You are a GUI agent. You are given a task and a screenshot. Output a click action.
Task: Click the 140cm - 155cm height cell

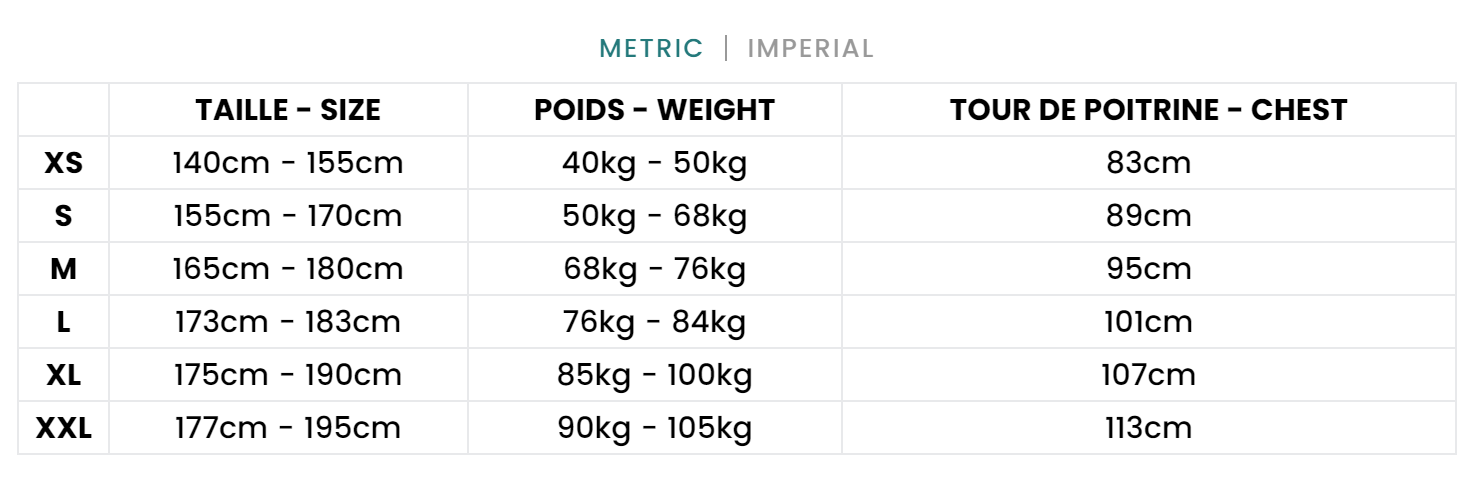point(288,163)
